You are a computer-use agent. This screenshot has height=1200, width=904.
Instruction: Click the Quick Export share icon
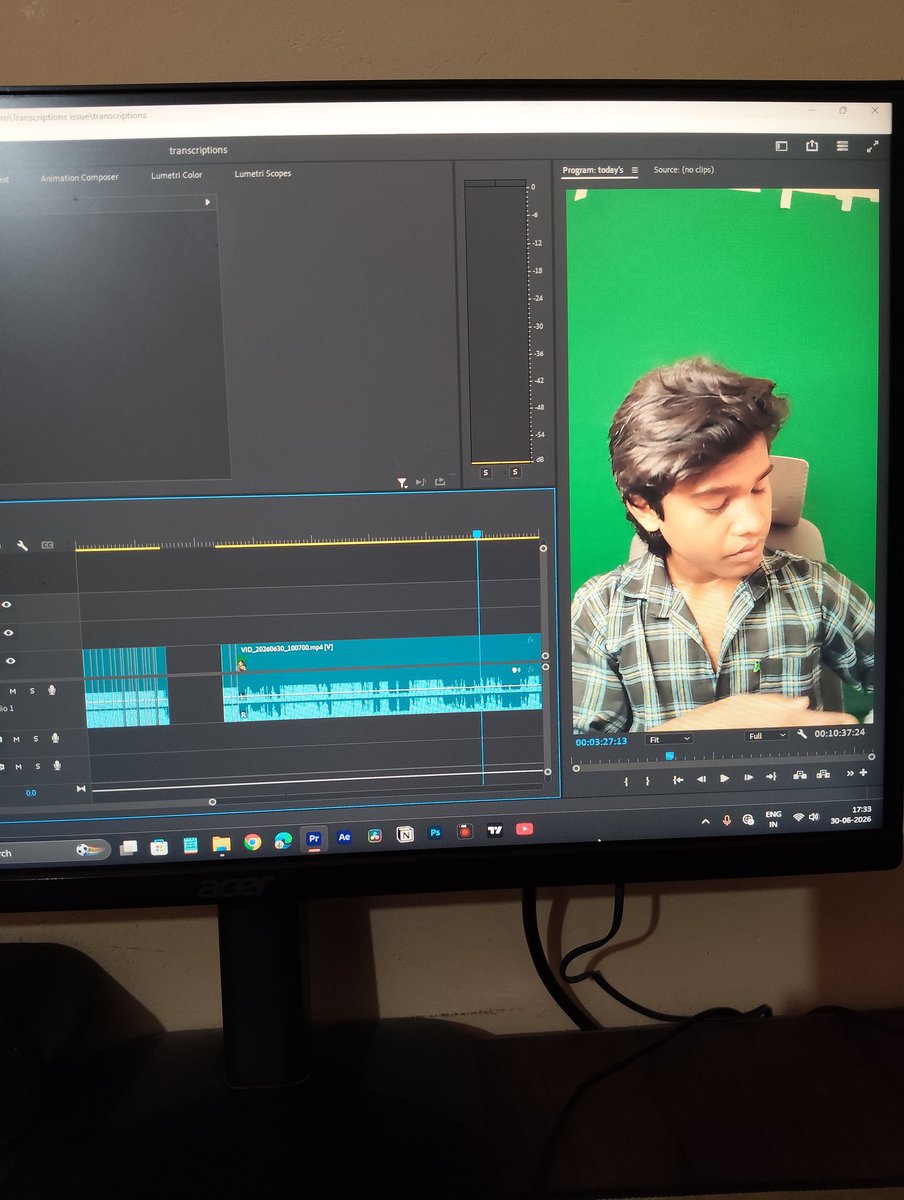click(x=812, y=146)
